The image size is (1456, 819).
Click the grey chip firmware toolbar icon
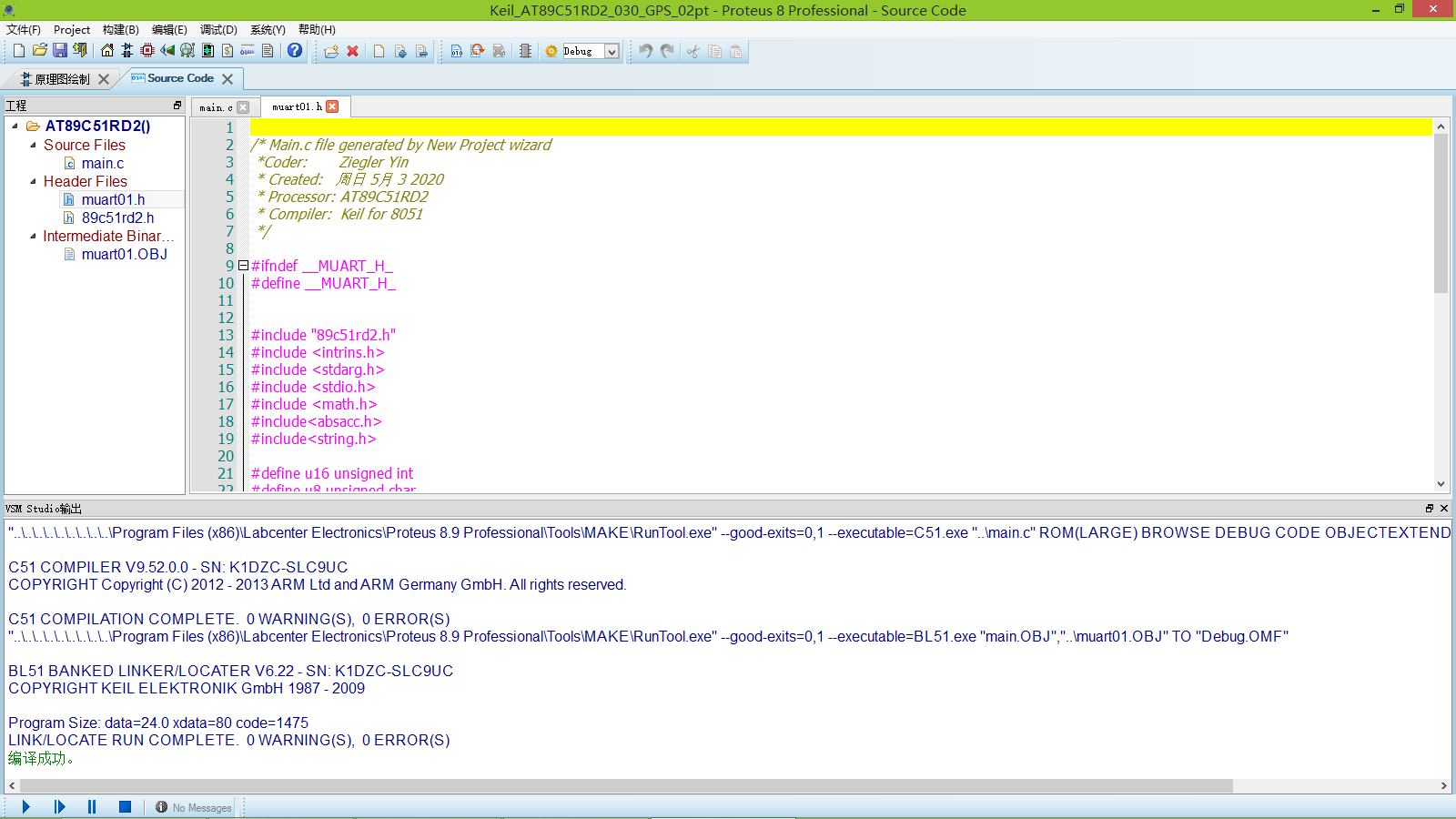point(525,51)
